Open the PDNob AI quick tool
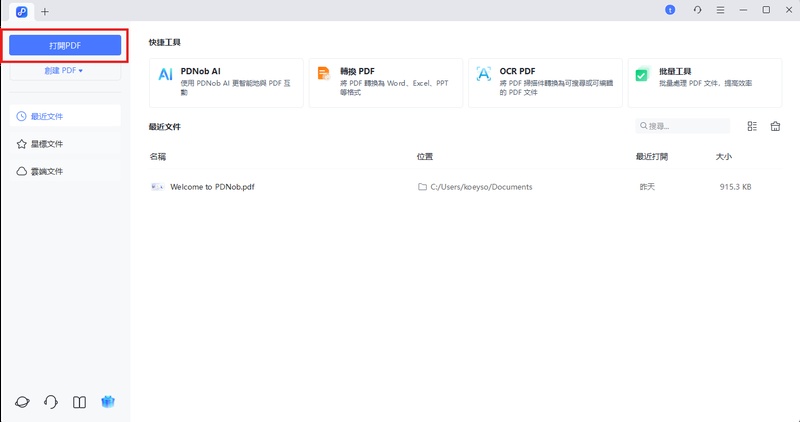 click(226, 82)
